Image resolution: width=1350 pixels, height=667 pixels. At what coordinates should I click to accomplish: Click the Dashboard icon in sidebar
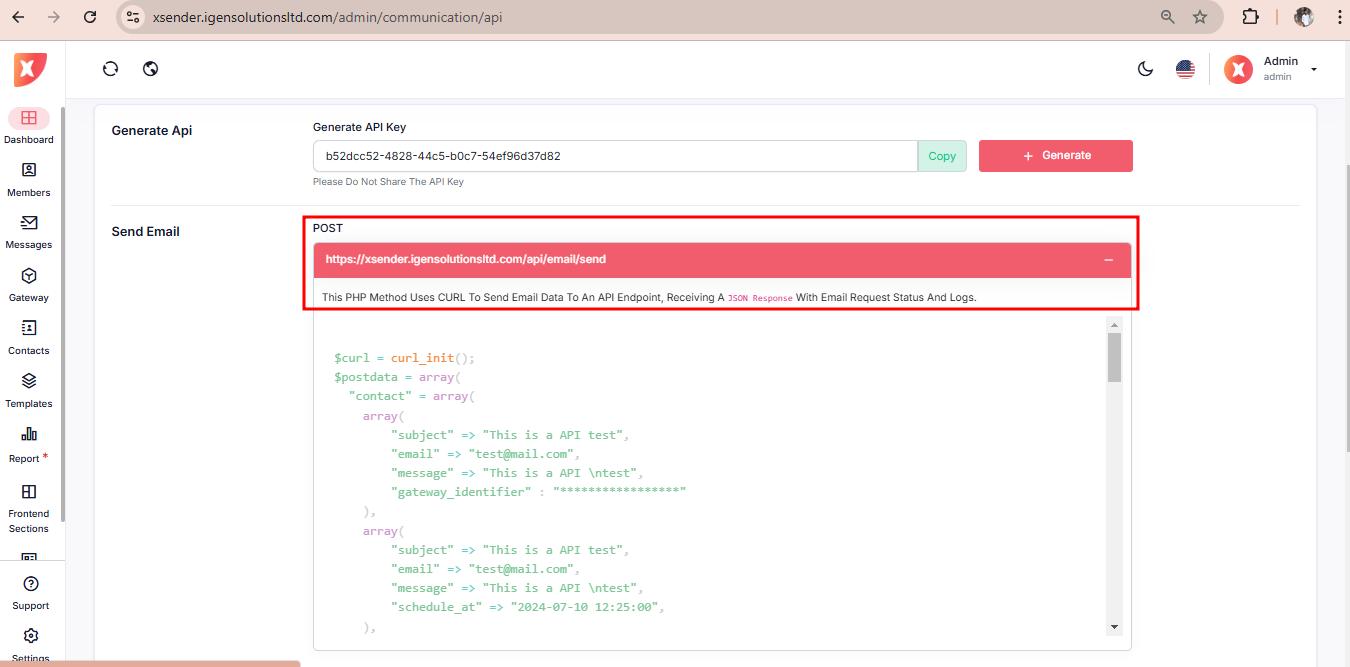pyautogui.click(x=29, y=118)
